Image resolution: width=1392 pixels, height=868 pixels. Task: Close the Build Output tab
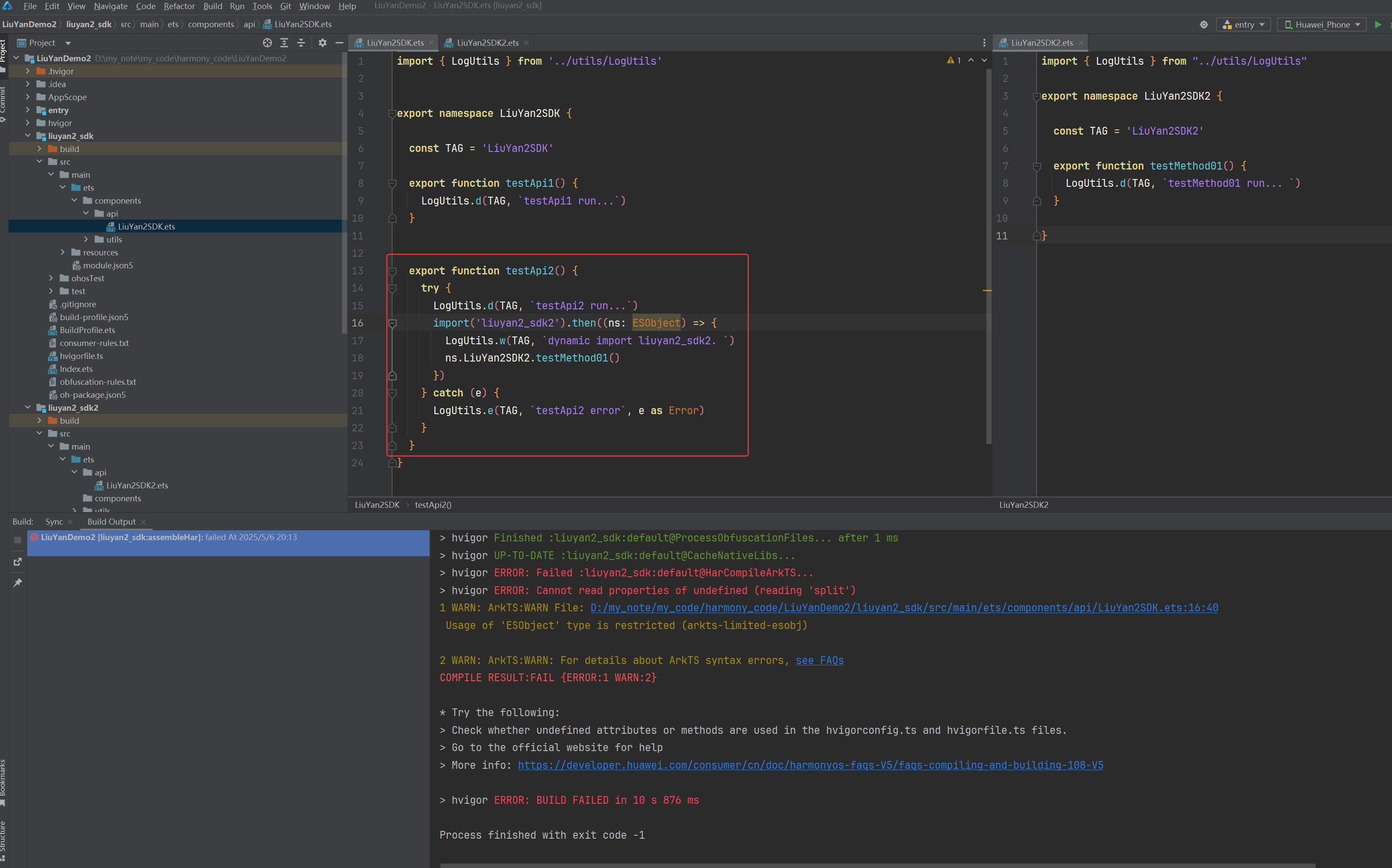(x=143, y=522)
